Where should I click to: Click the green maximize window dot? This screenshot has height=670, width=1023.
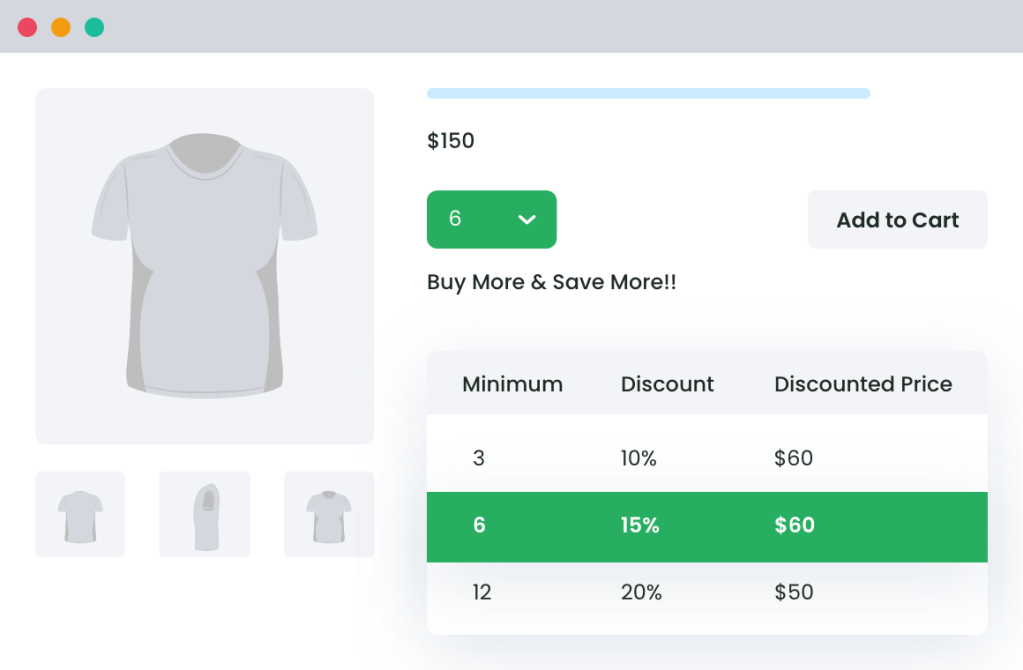pos(95,27)
